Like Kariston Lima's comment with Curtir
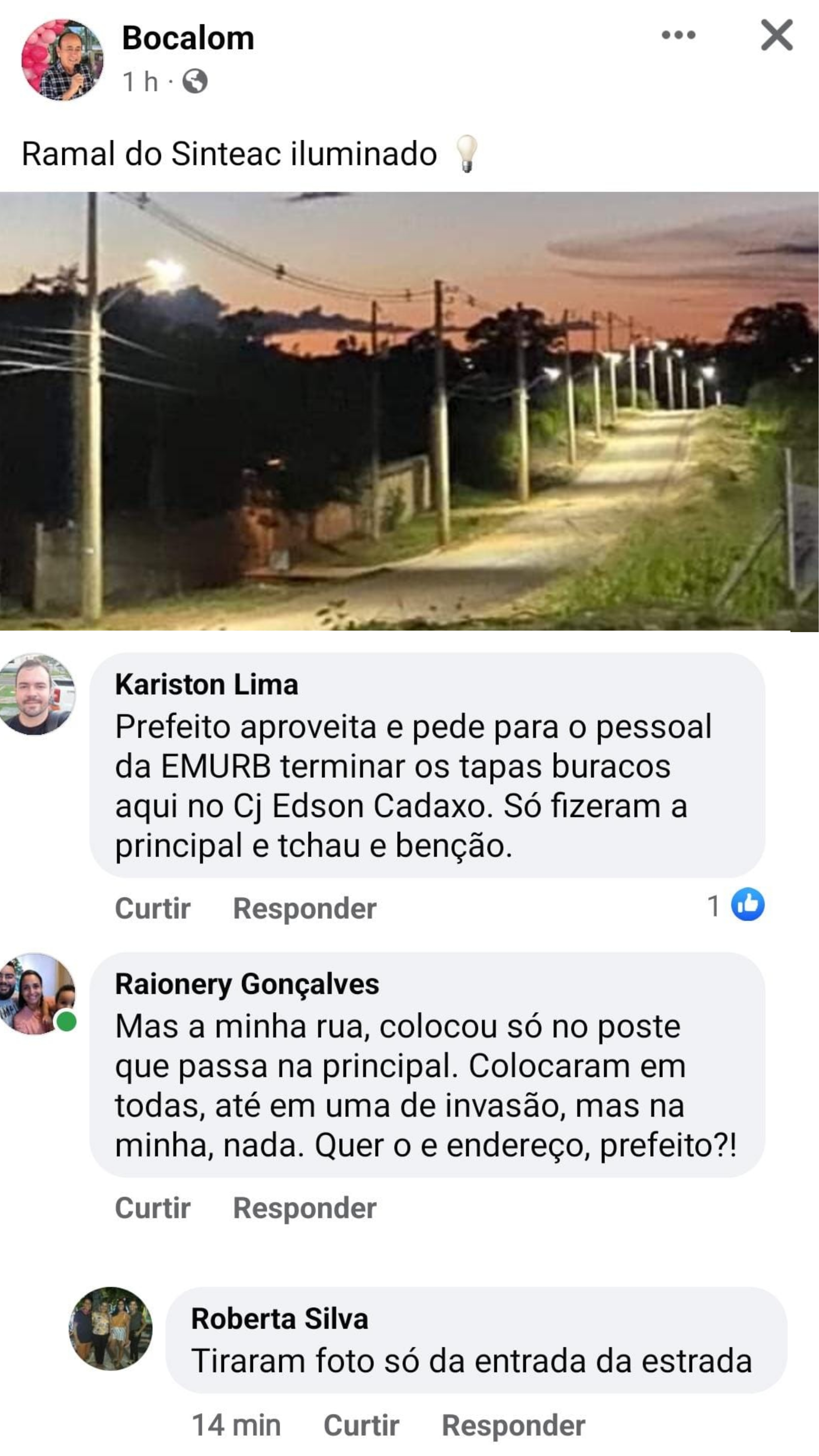The height and width of the screenshot is (1456, 819). click(x=153, y=908)
